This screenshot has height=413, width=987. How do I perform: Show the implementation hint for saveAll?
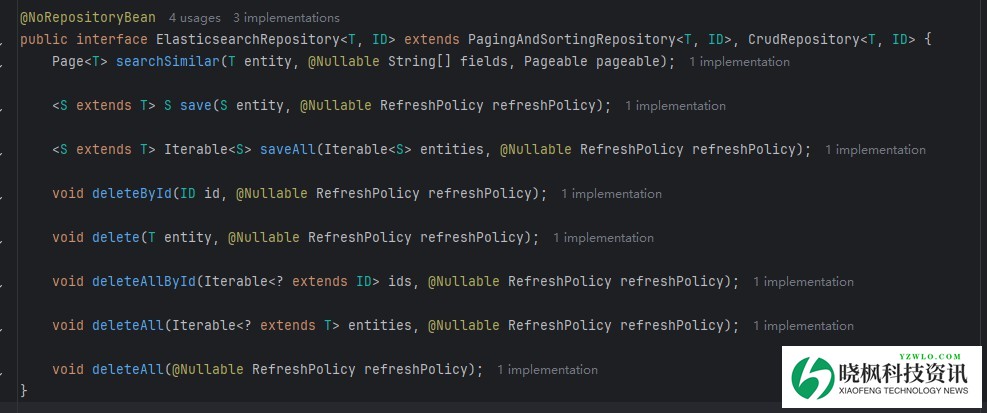point(875,150)
